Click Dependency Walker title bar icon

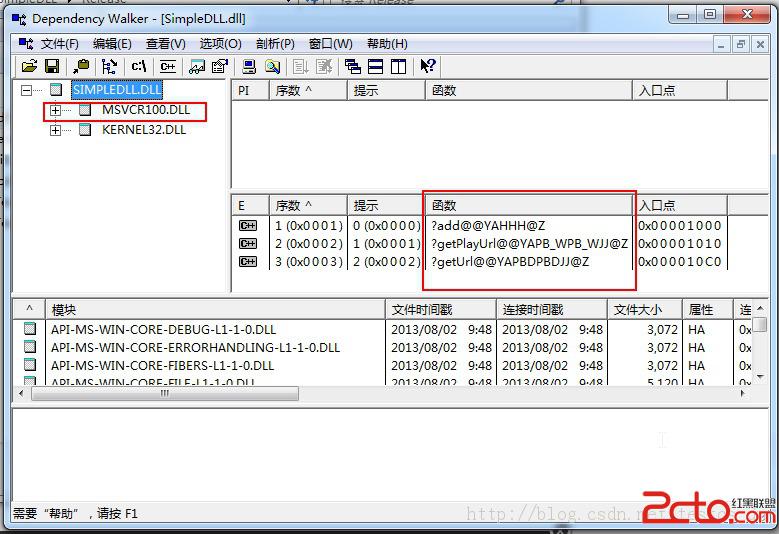click(19, 19)
